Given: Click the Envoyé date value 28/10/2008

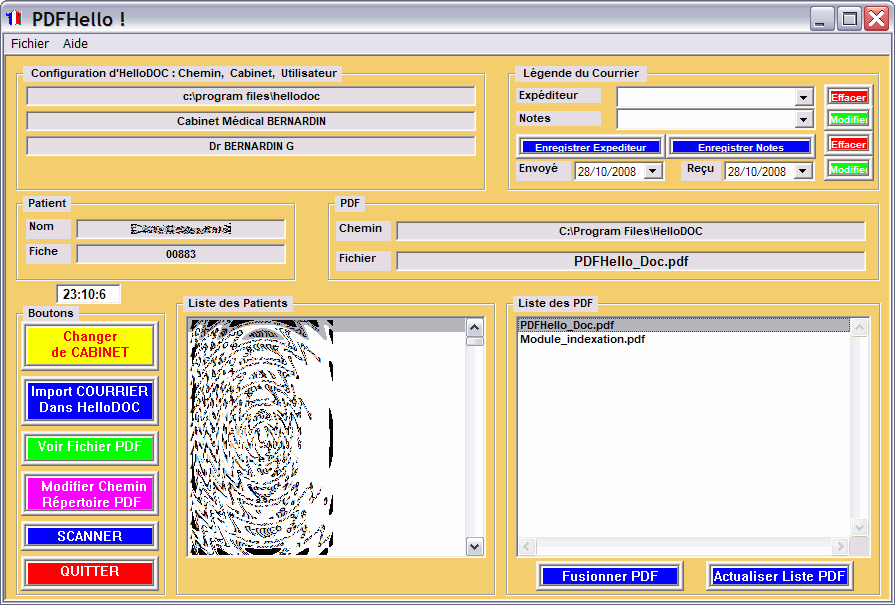Looking at the screenshot, I should click(606, 172).
